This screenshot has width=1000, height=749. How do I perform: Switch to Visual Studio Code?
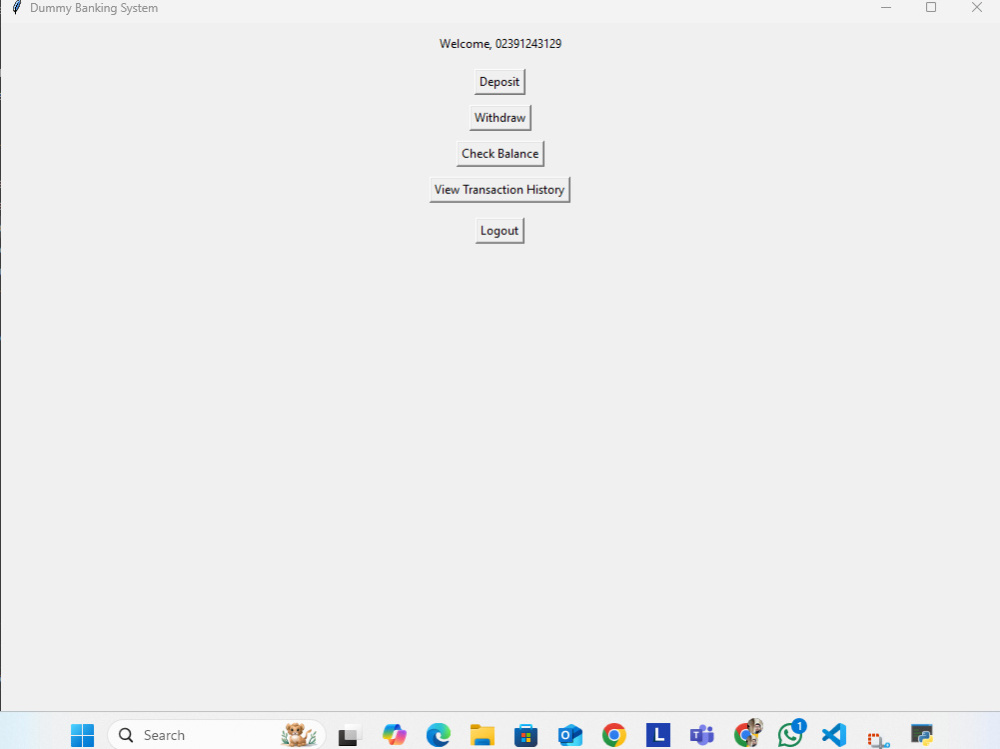click(834, 735)
